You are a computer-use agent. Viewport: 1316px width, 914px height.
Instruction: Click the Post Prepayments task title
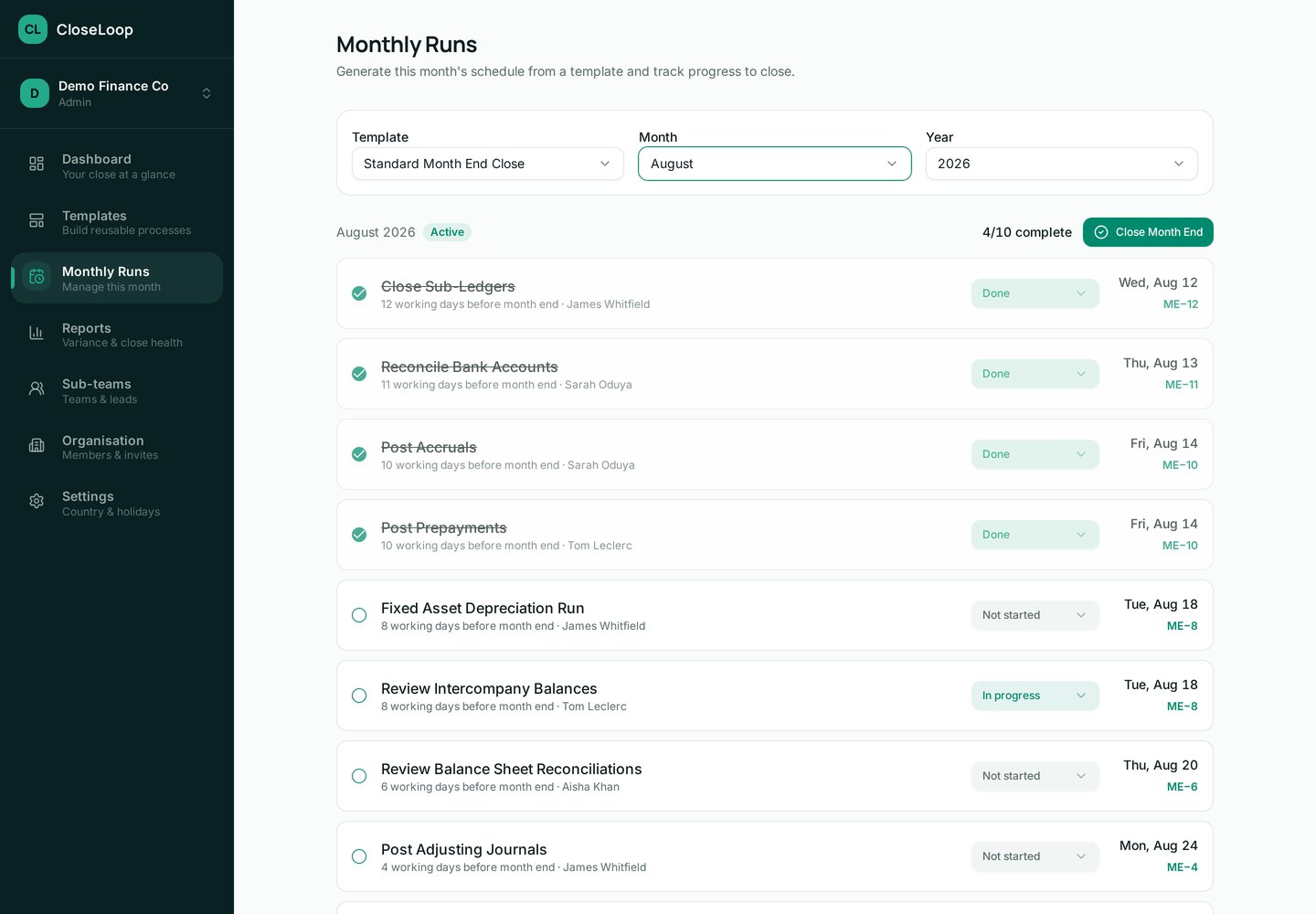click(444, 527)
